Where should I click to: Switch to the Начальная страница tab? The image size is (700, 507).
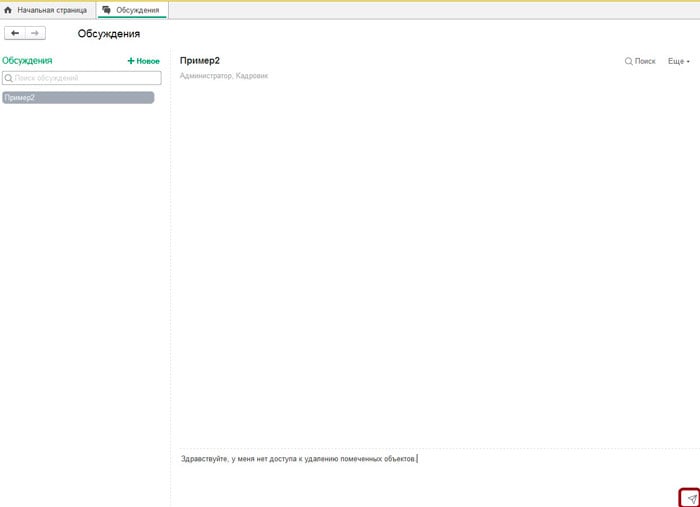coord(51,10)
